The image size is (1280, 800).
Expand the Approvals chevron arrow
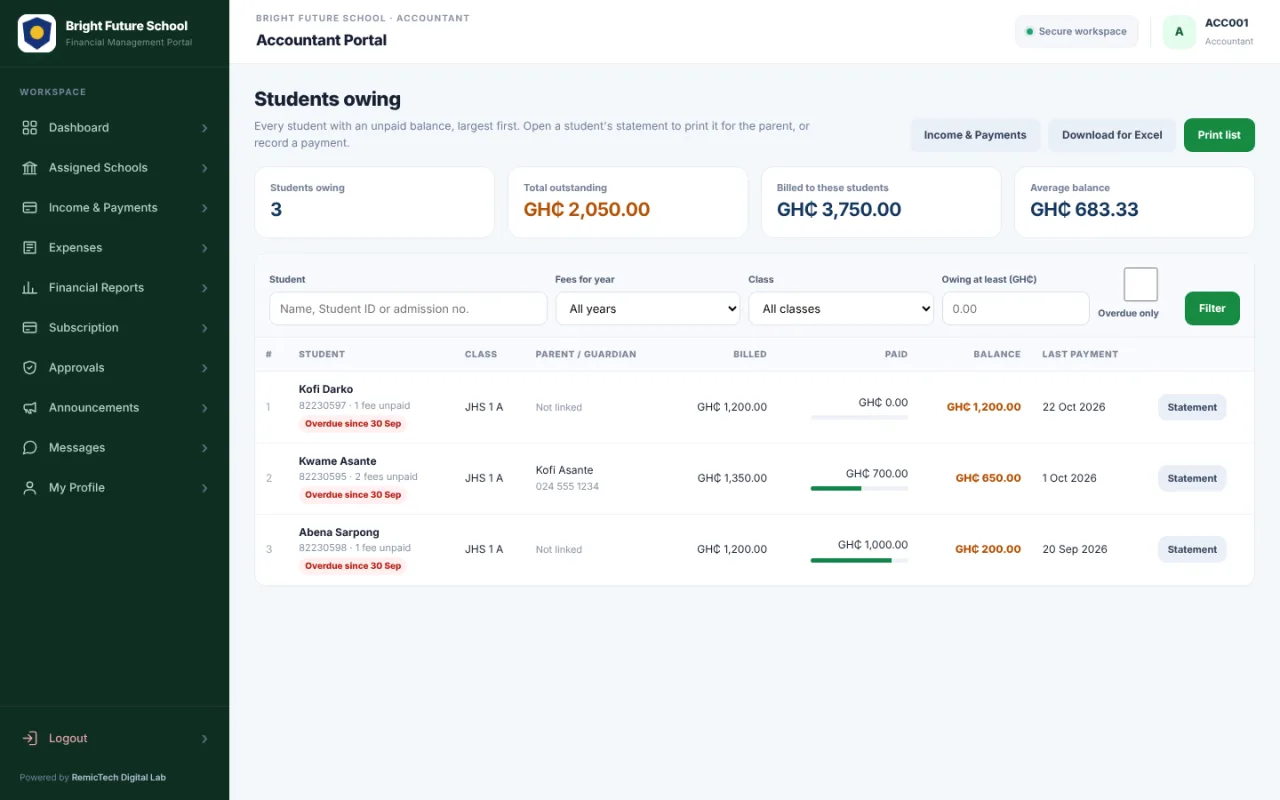pyautogui.click(x=204, y=368)
